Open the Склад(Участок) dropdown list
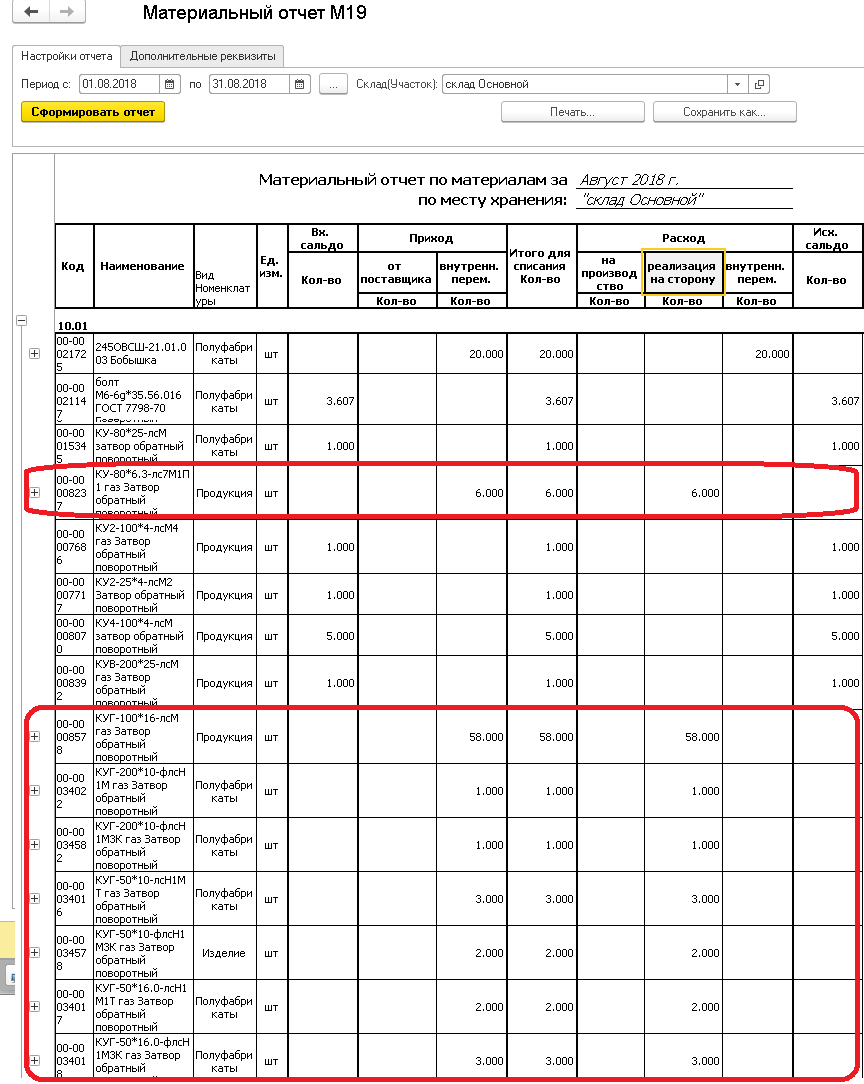Screen dimensions: 864x1084 tap(737, 85)
